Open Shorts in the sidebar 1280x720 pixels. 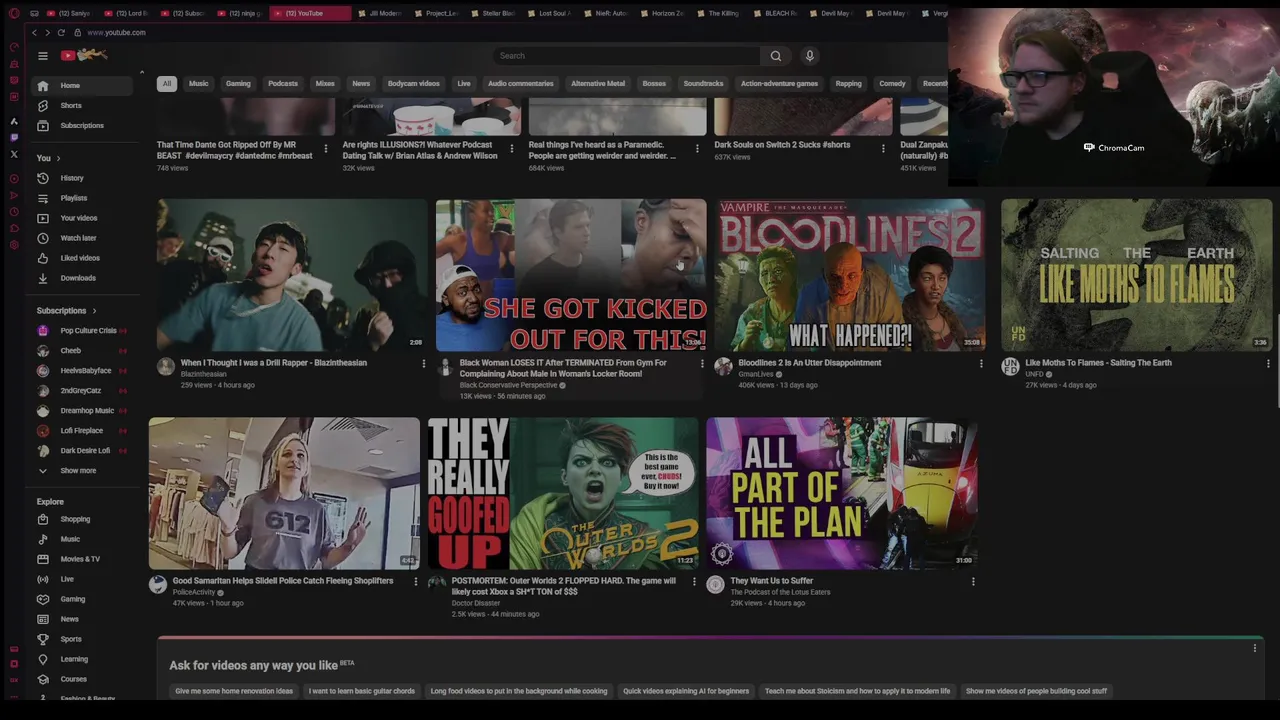click(x=81, y=106)
